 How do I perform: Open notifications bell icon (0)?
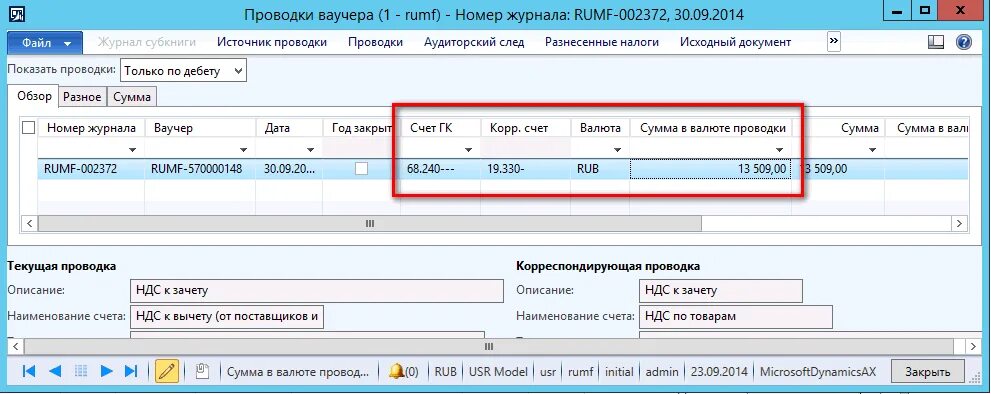[403, 372]
